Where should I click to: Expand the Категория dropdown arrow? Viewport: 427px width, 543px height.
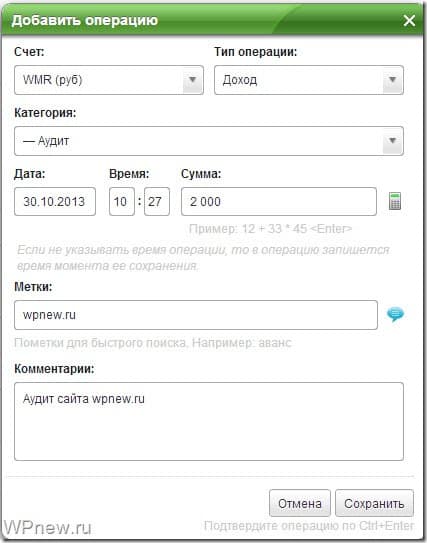tap(392, 141)
